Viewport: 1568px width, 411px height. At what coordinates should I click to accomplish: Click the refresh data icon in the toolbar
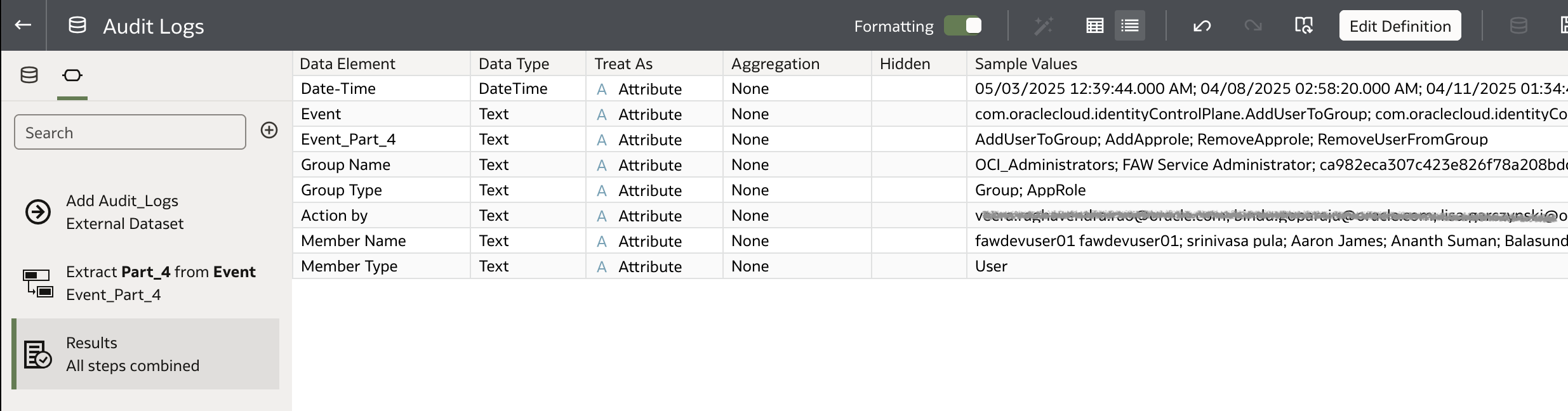point(1303,25)
